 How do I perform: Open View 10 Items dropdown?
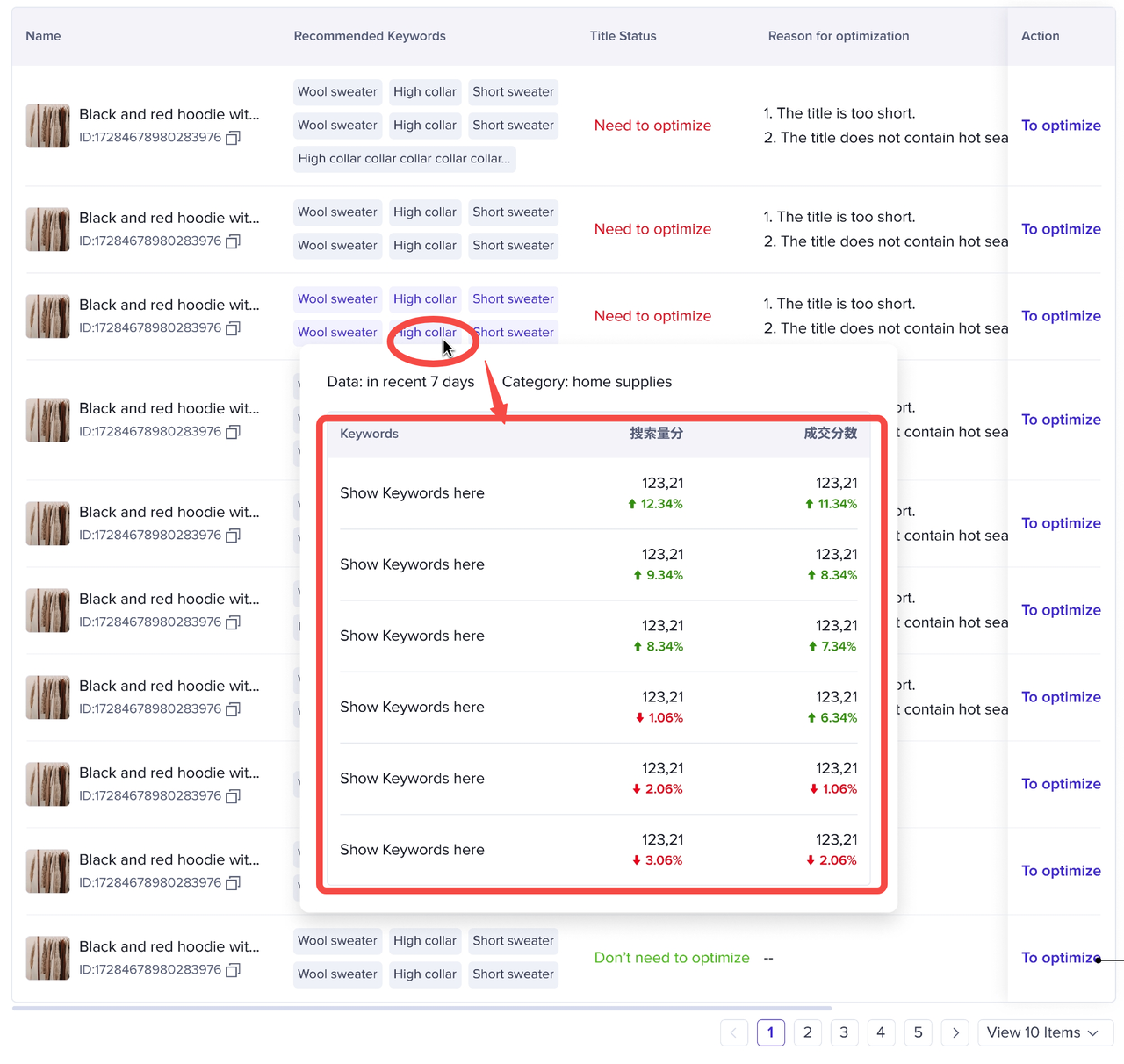[1046, 1032]
